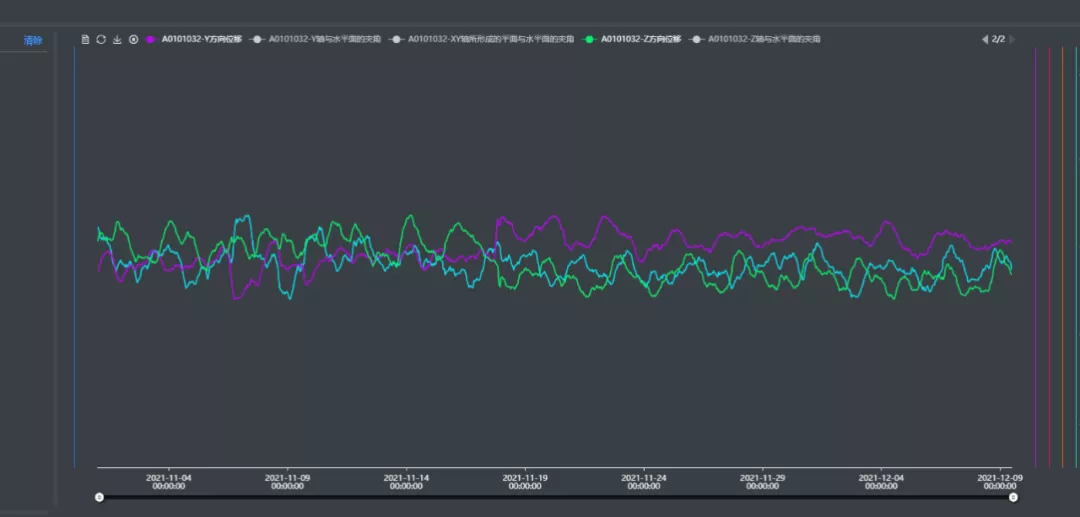Click the data view document icon
The height and width of the screenshot is (517, 1080).
click(85, 39)
